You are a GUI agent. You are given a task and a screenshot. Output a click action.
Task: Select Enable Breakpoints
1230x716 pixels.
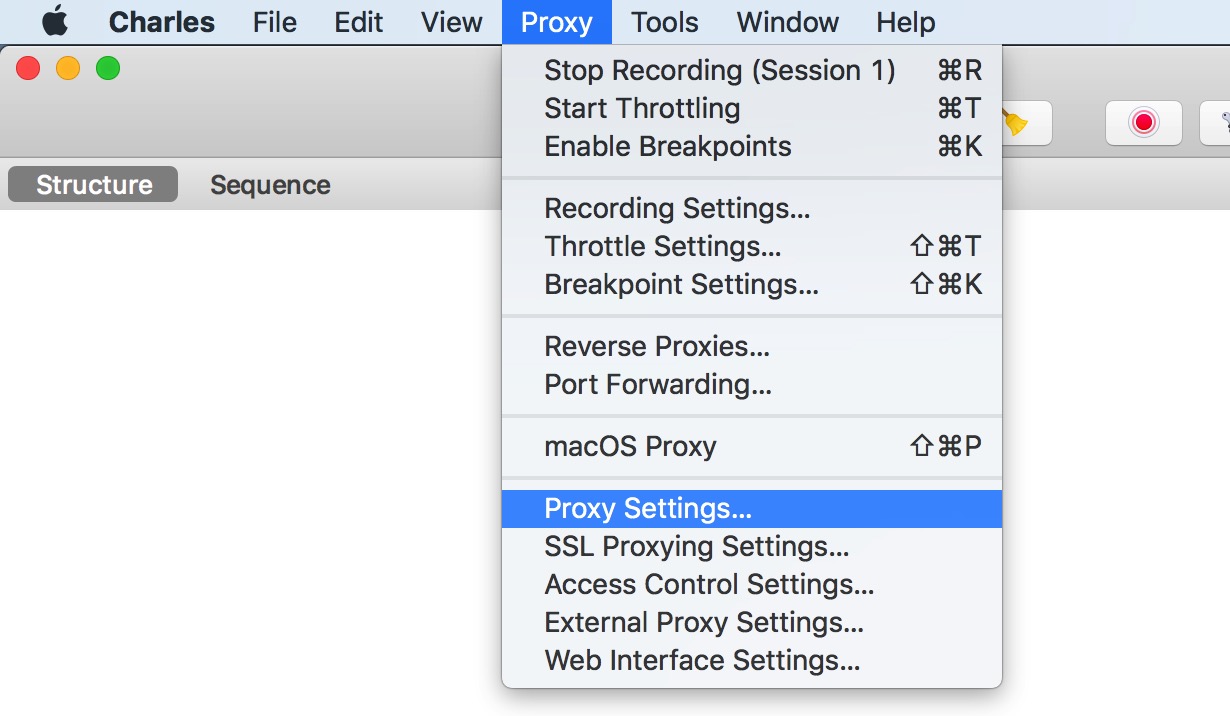752,147
